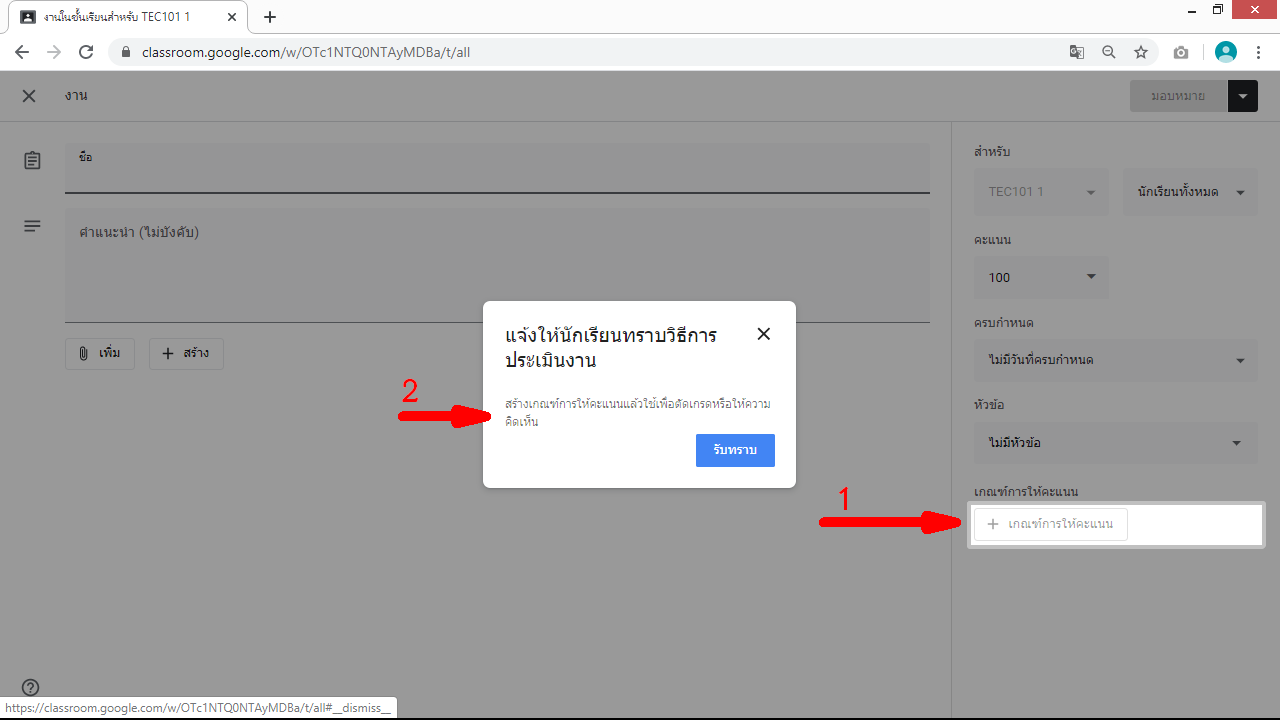Click the camera icon in browser toolbar
Image resolution: width=1280 pixels, height=720 pixels.
(1181, 52)
